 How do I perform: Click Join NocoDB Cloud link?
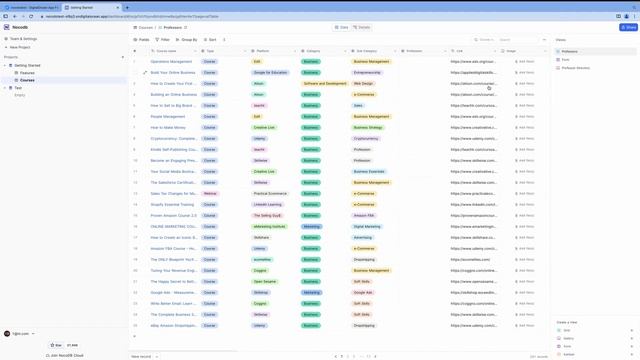point(64,356)
